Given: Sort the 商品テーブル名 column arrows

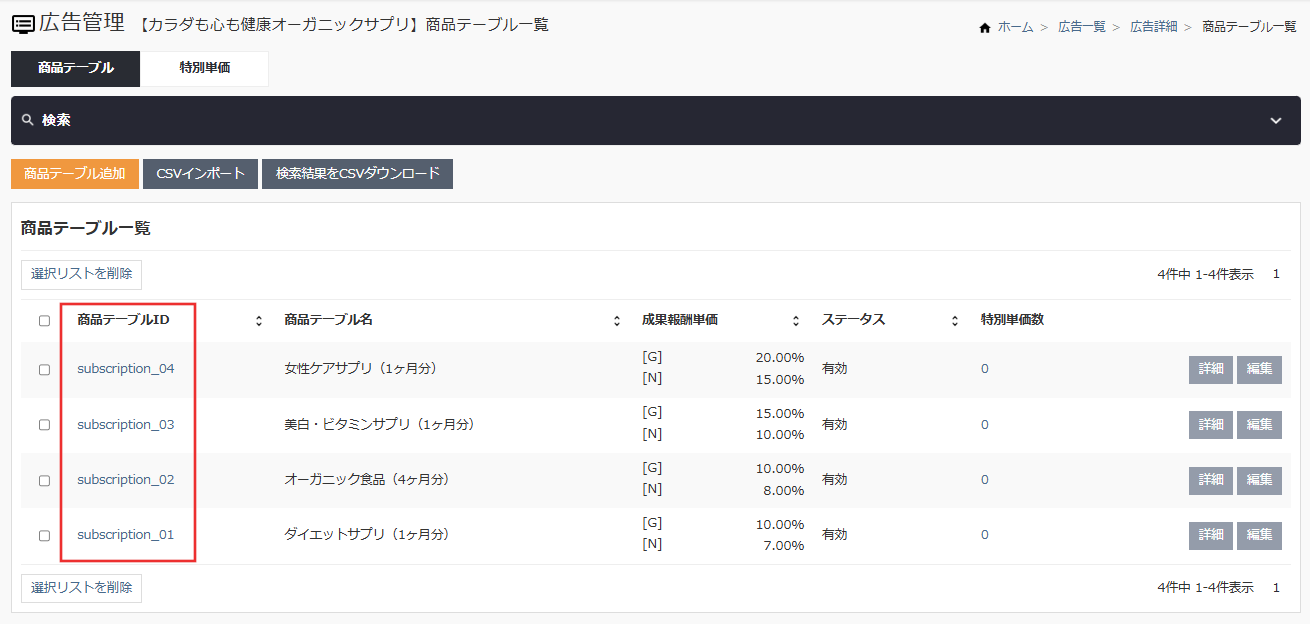Looking at the screenshot, I should click(616, 320).
